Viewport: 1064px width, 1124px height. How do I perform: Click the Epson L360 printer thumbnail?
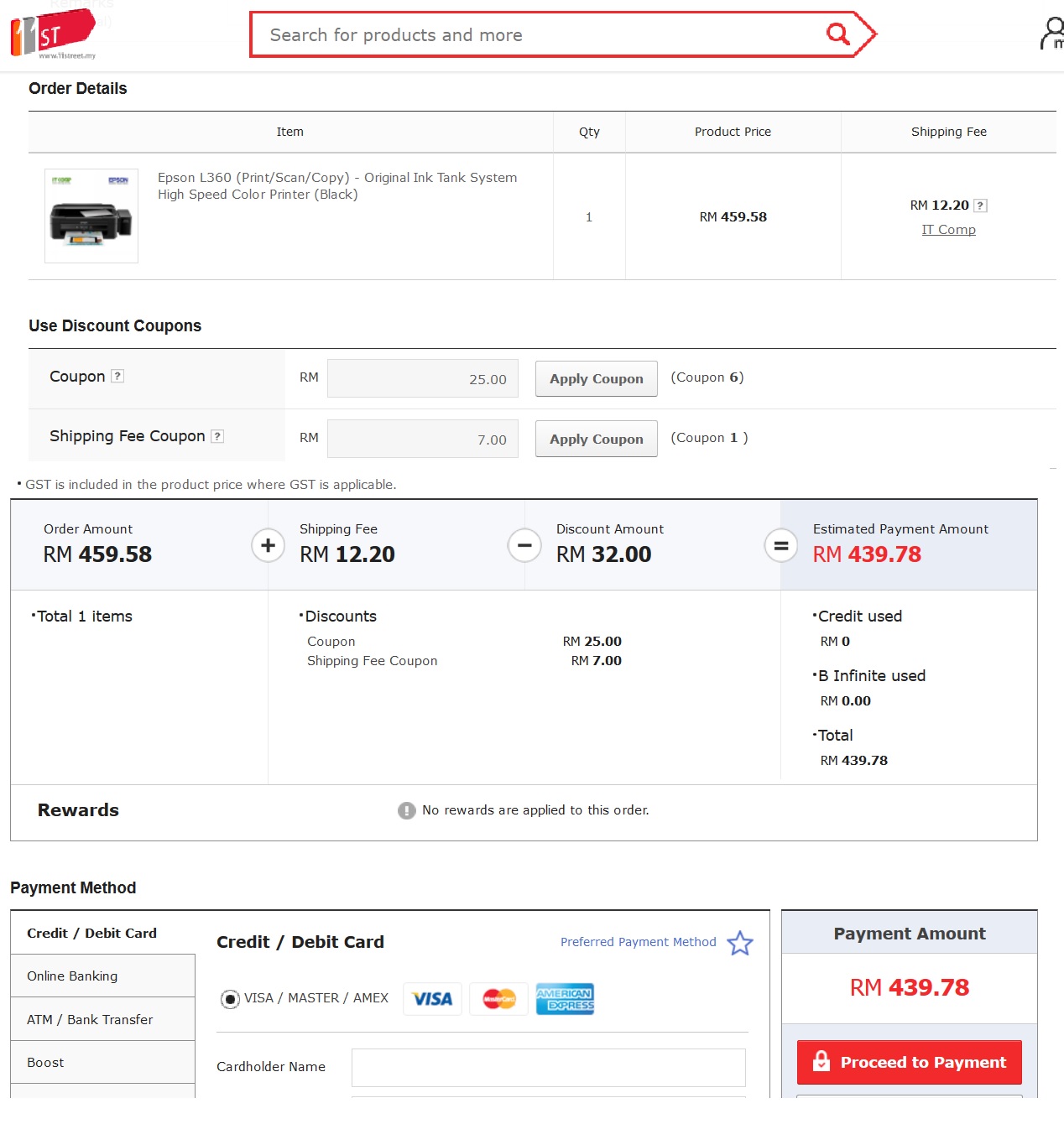pos(91,216)
